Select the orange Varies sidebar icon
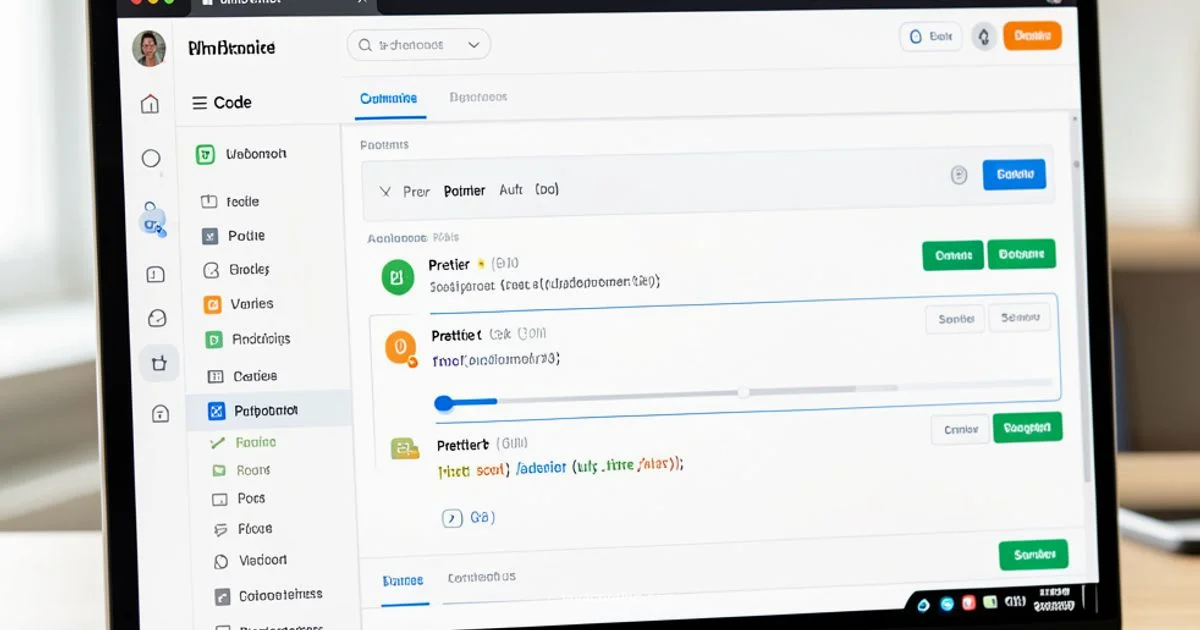 tap(211, 305)
